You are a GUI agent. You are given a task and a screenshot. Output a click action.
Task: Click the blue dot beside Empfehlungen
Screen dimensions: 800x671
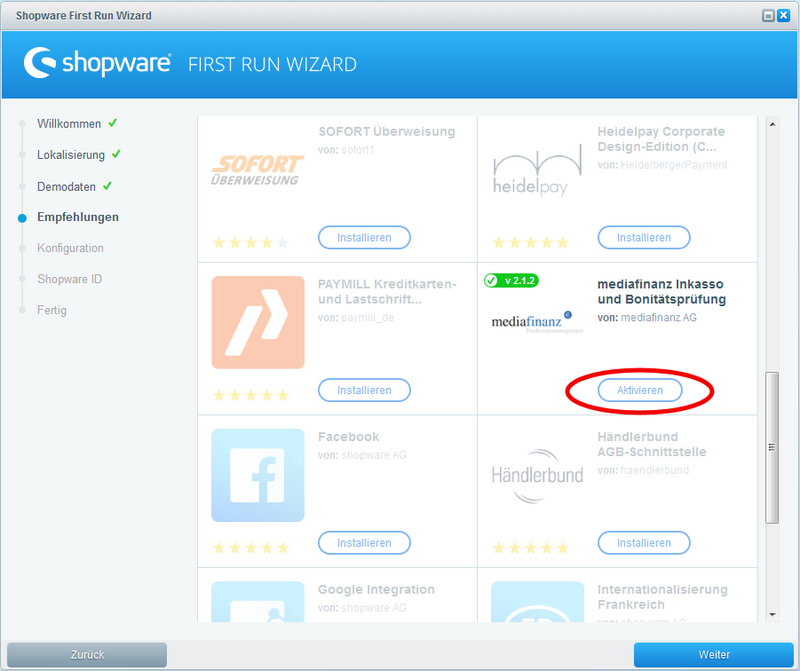tap(22, 218)
